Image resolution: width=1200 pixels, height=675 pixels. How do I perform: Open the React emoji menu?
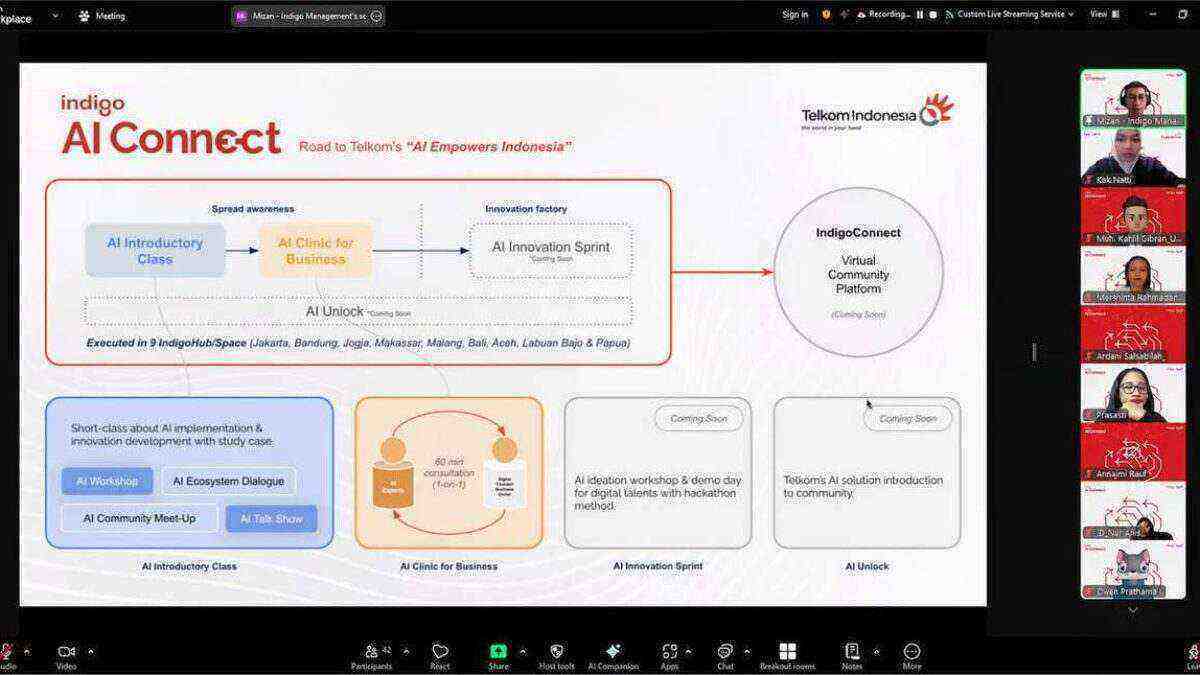pyautogui.click(x=440, y=655)
